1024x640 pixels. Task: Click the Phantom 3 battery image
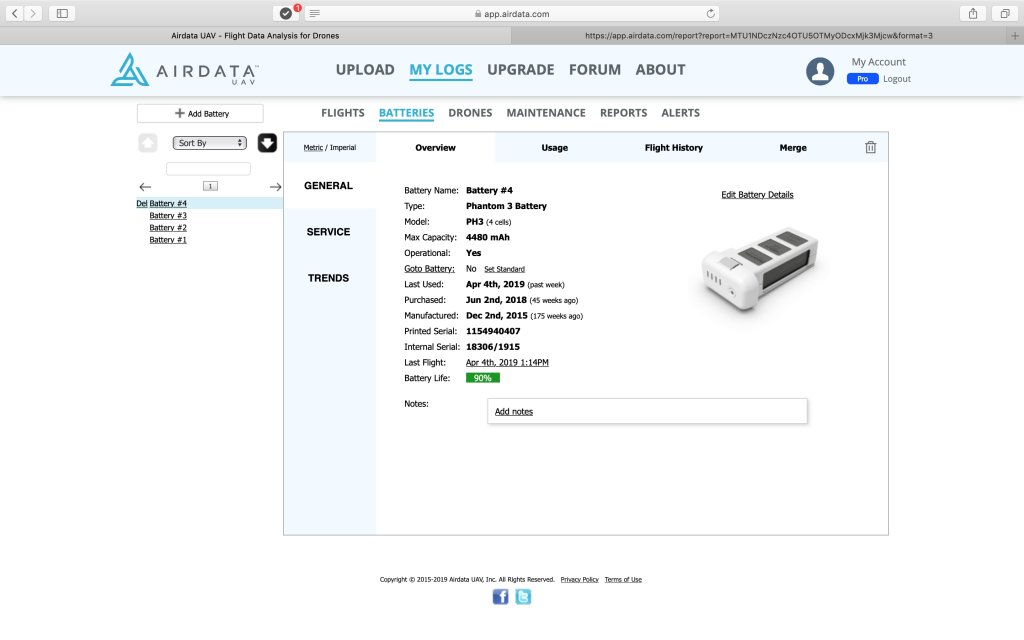(760, 270)
